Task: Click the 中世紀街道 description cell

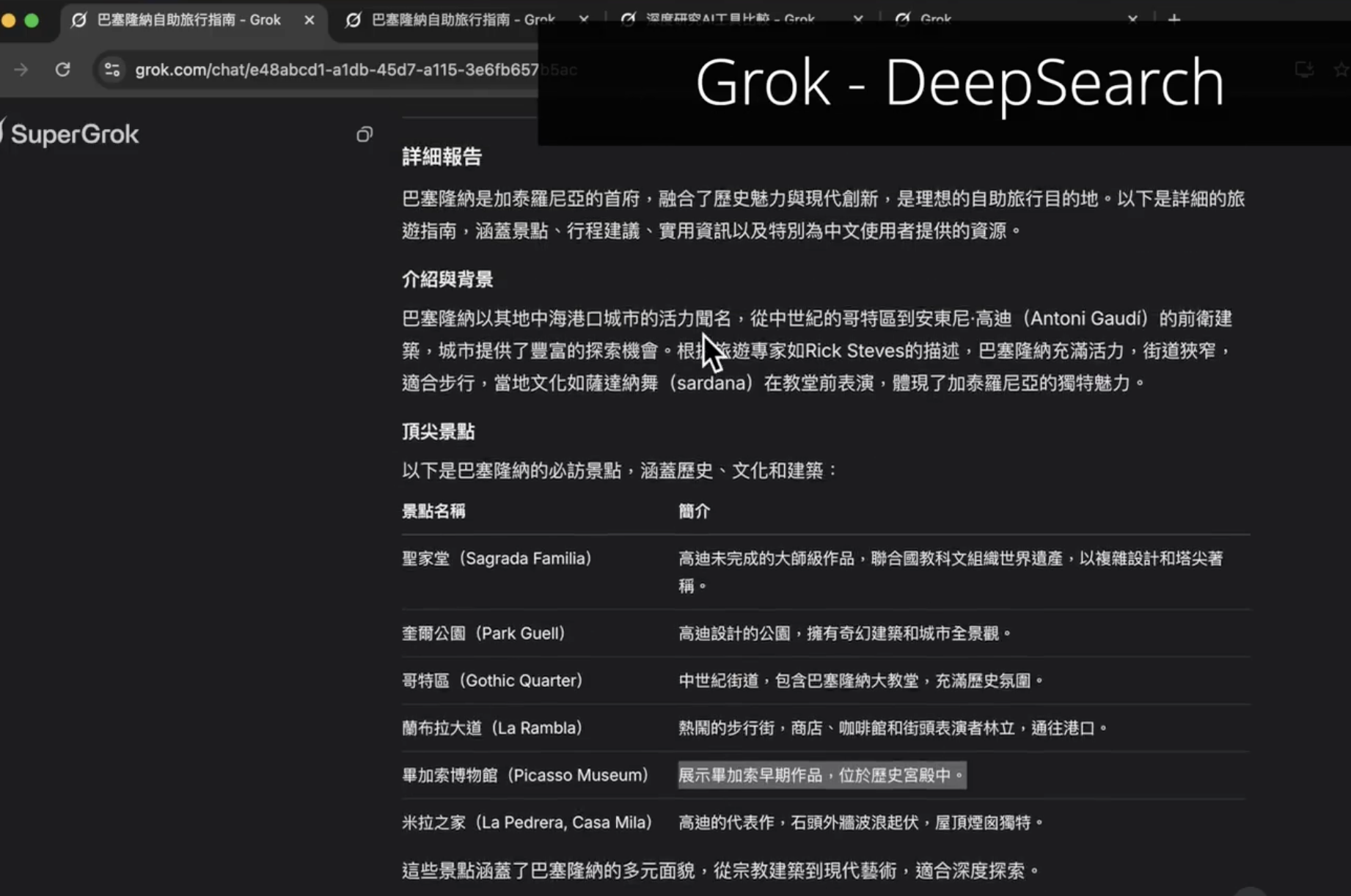Action: pyautogui.click(x=861, y=680)
